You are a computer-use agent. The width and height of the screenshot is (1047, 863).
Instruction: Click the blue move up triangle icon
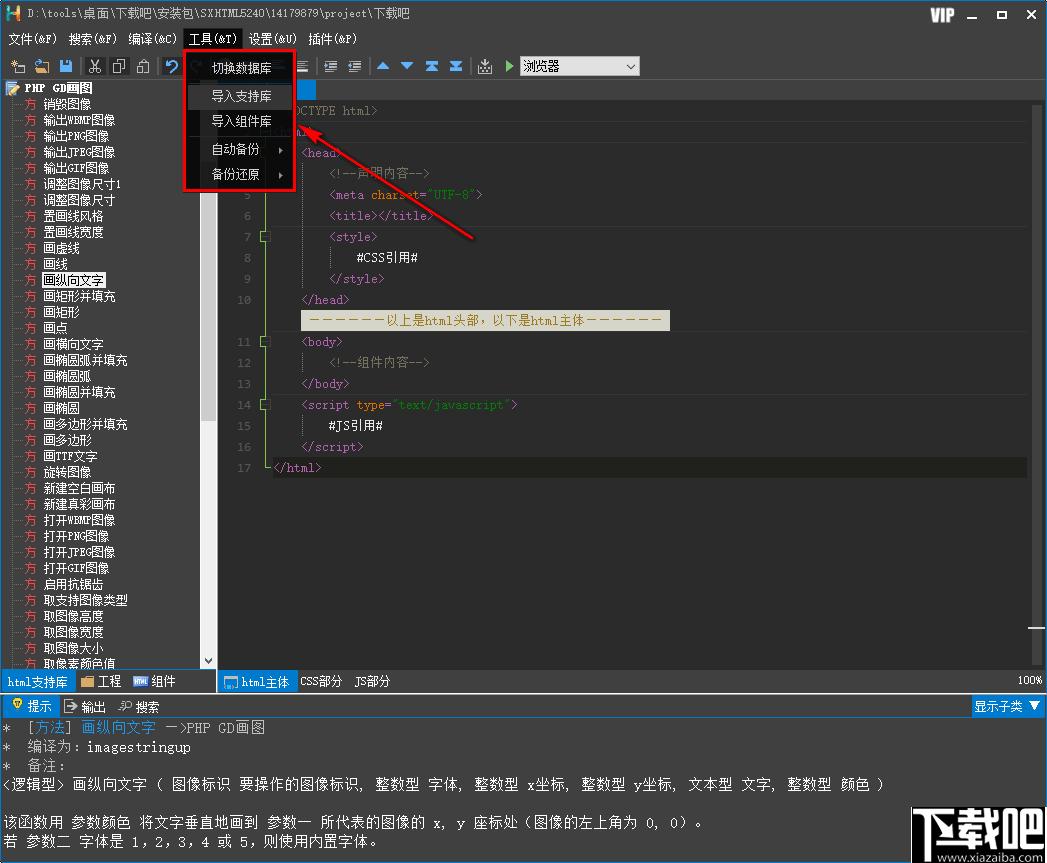(383, 66)
